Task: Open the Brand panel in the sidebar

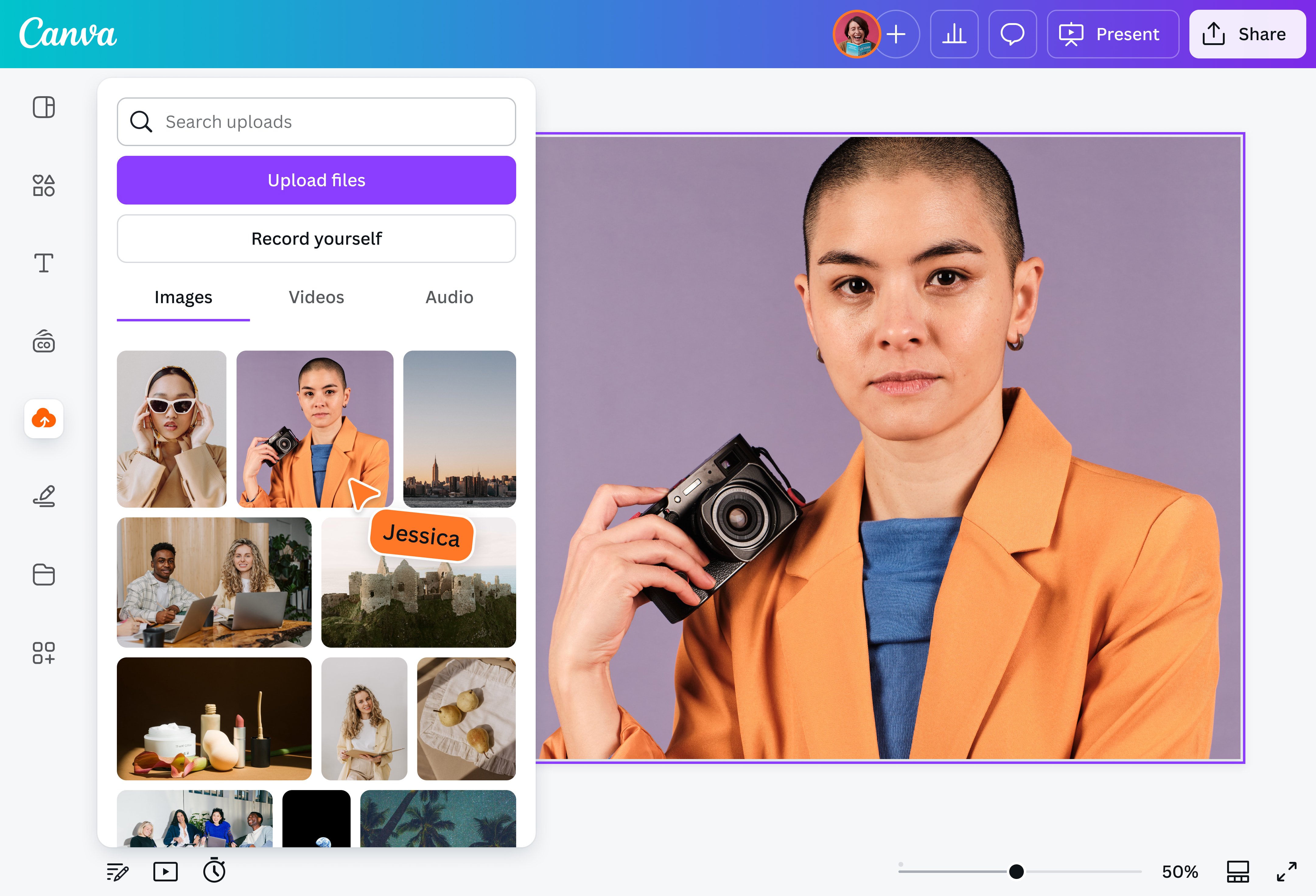Action: 44,341
